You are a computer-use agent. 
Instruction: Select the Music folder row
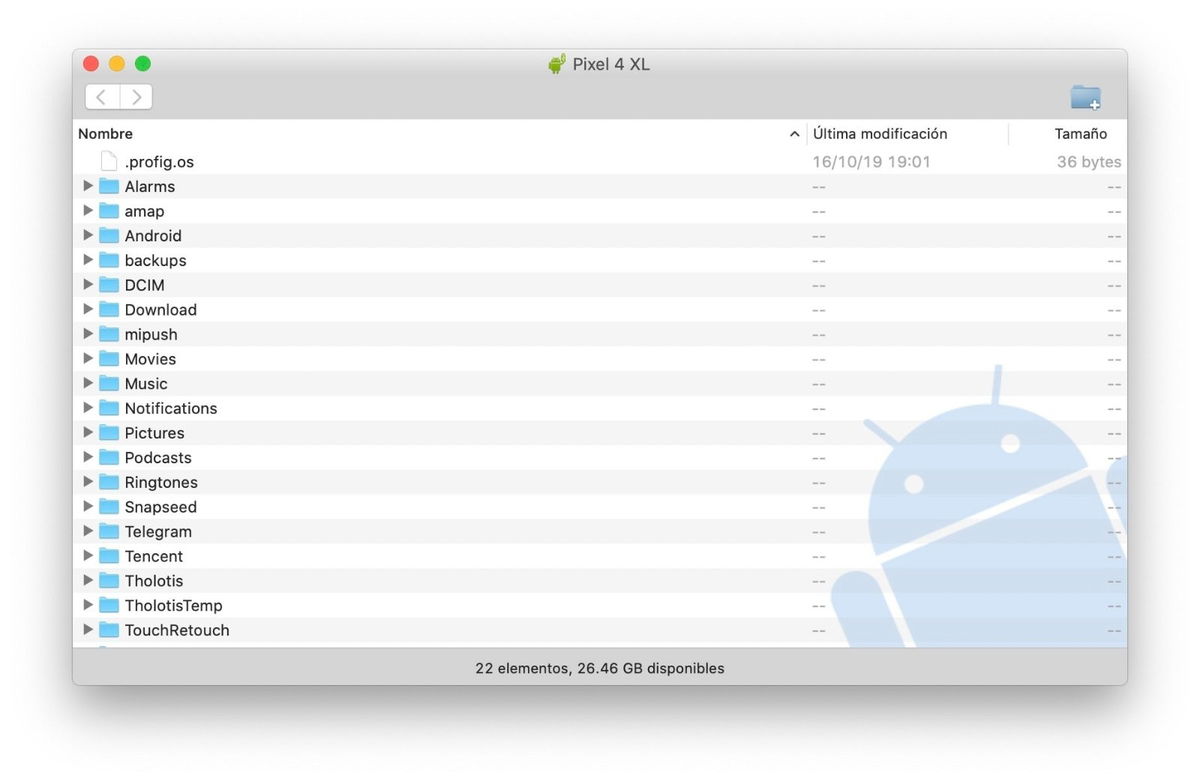point(147,383)
